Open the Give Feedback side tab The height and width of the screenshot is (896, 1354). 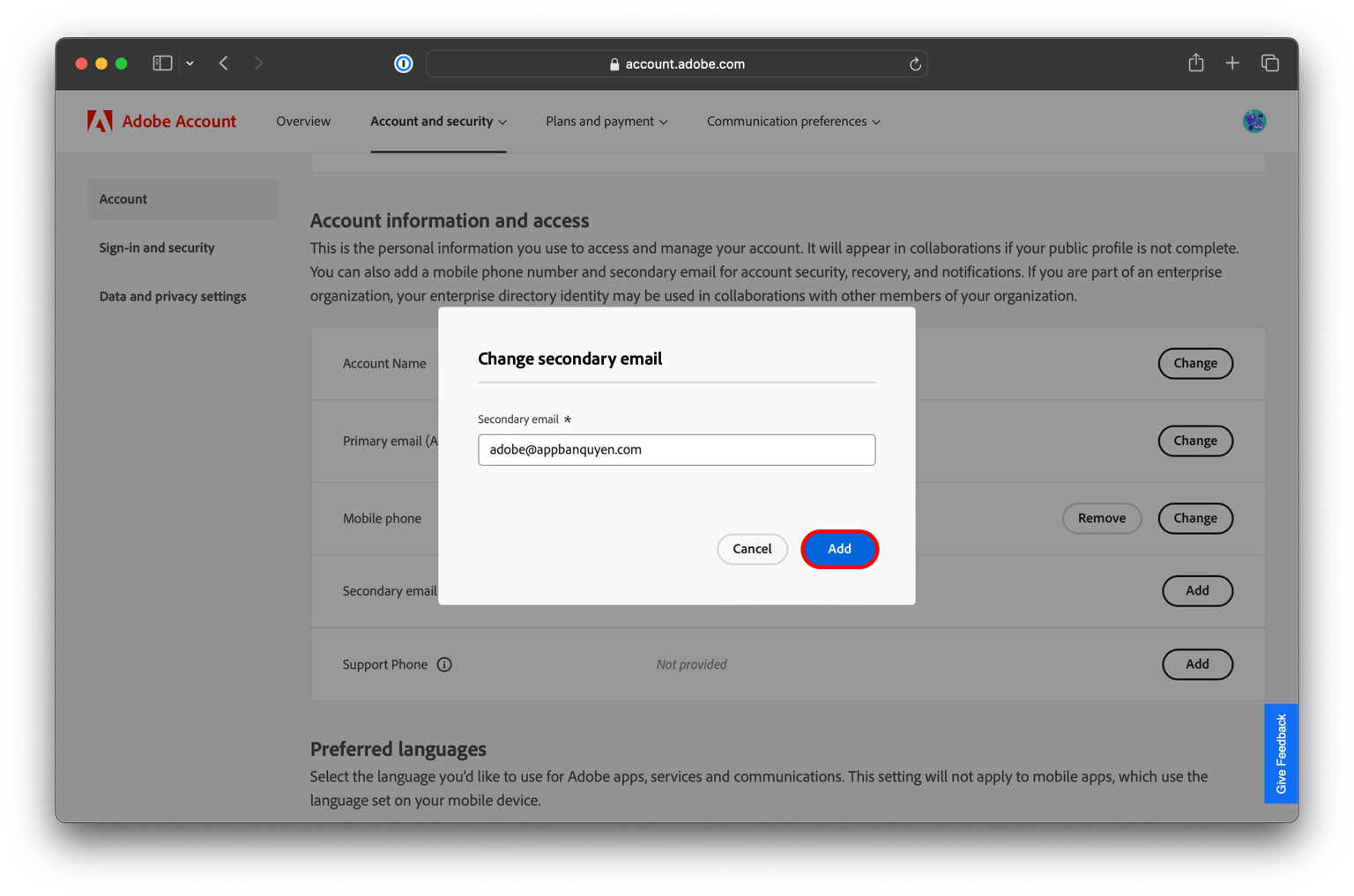1281,754
